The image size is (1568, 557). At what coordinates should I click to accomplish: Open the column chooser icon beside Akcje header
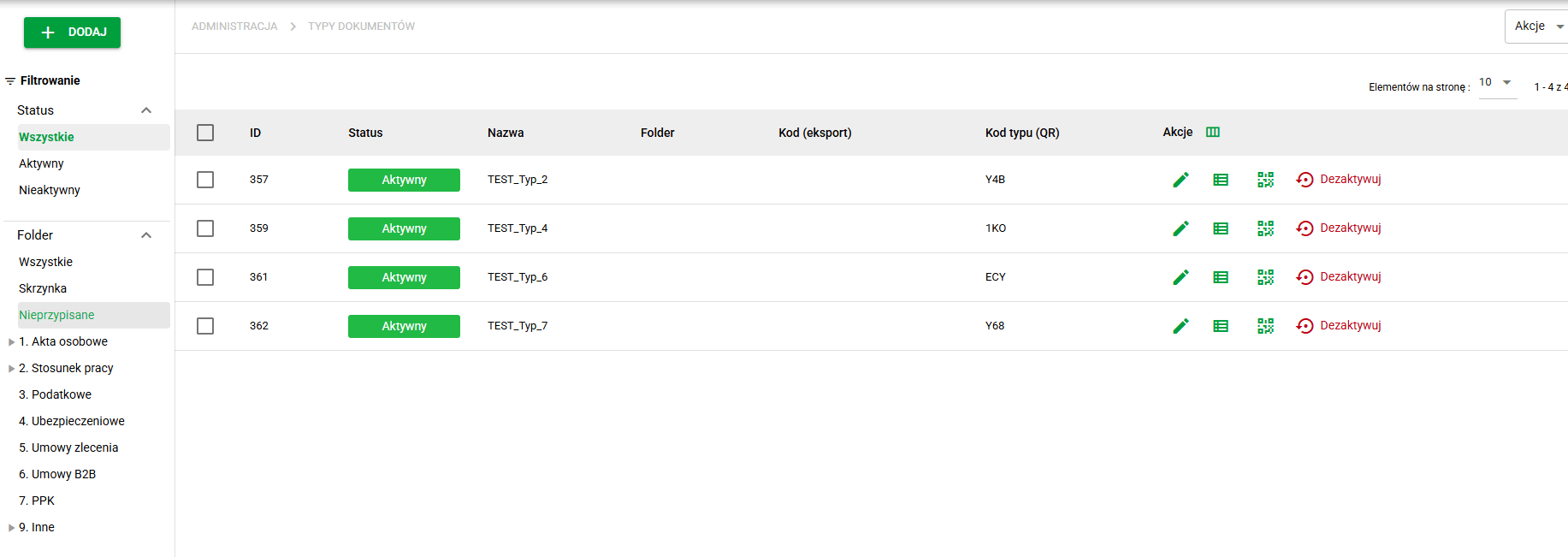[1213, 132]
